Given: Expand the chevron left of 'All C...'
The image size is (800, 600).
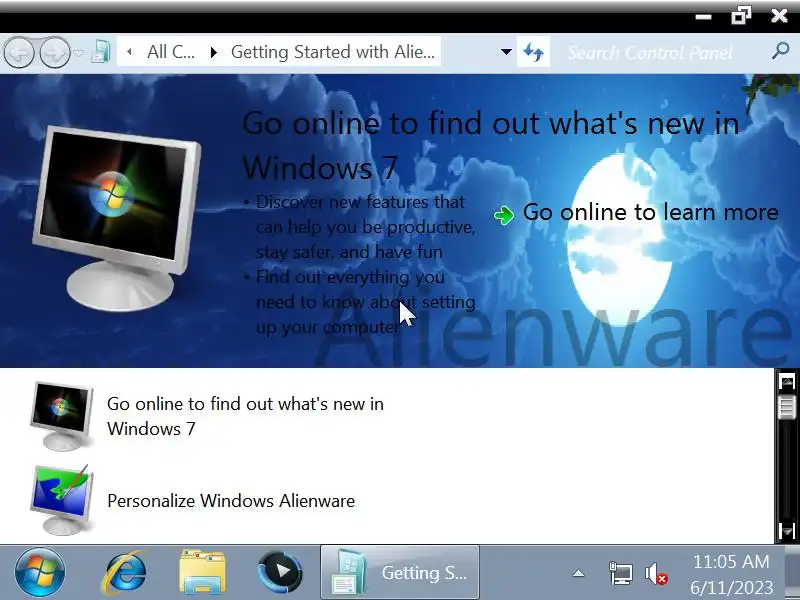Looking at the screenshot, I should click(129, 52).
